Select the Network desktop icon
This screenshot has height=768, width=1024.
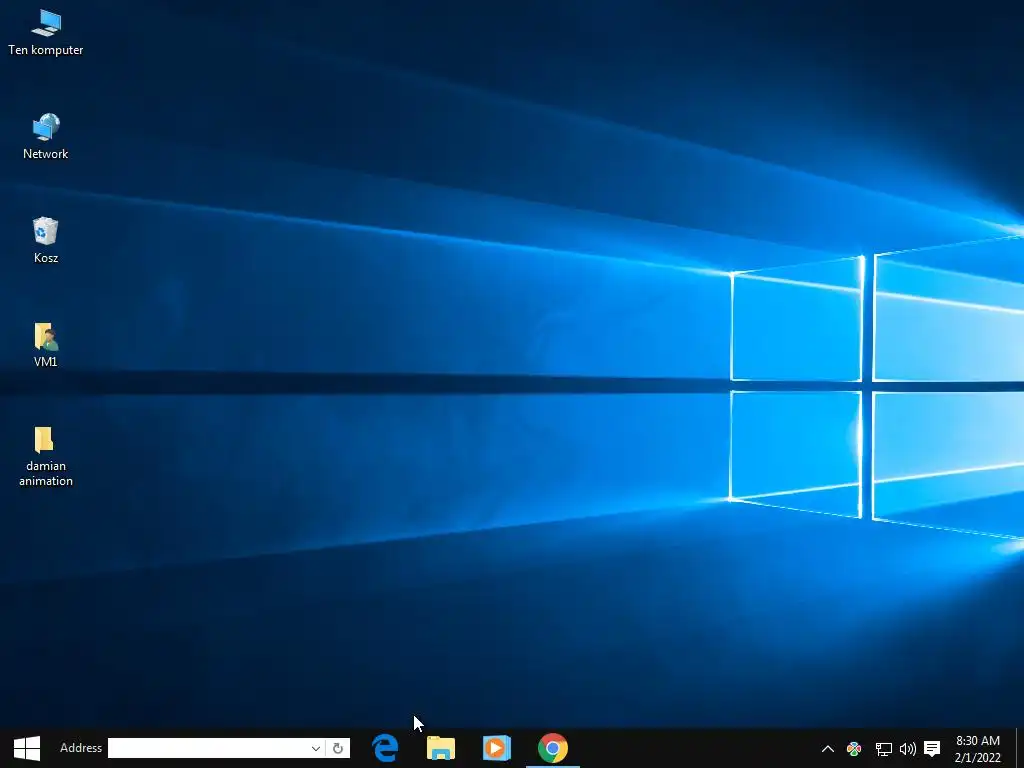(46, 136)
